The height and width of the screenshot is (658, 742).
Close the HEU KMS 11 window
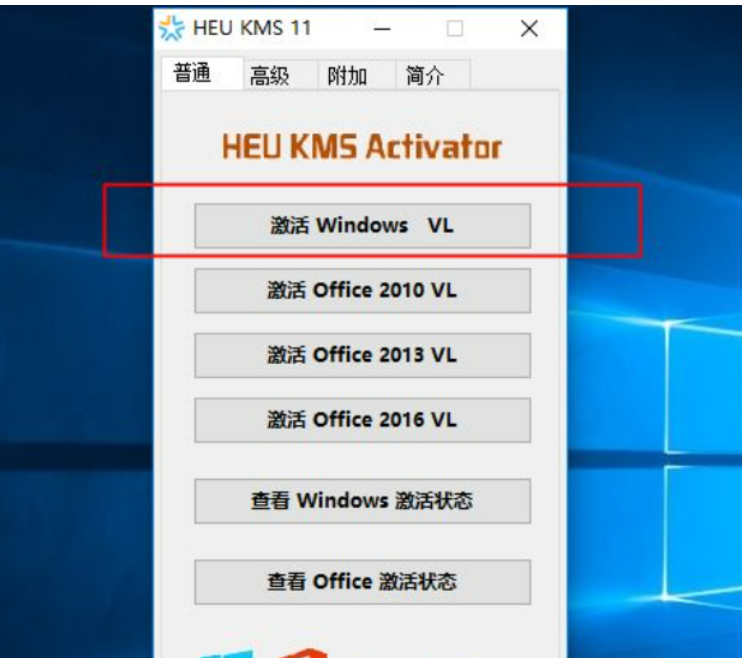pos(529,29)
